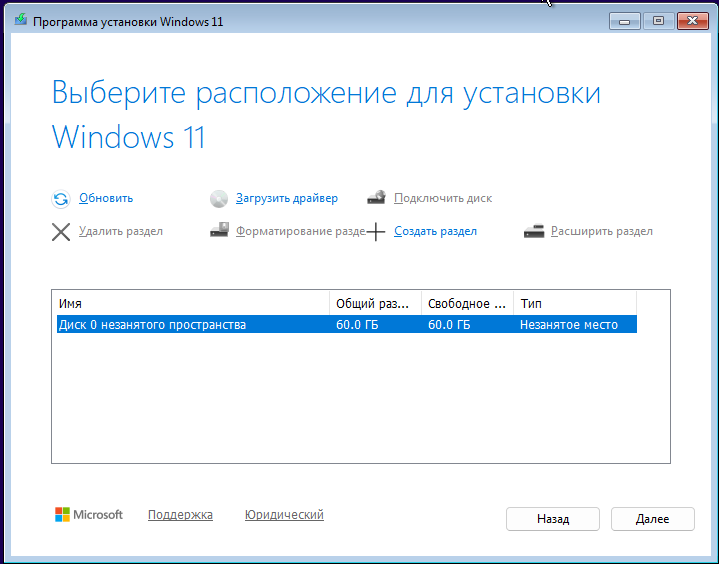Click the Refresh circular arrows icon
The image size is (719, 564).
61,199
